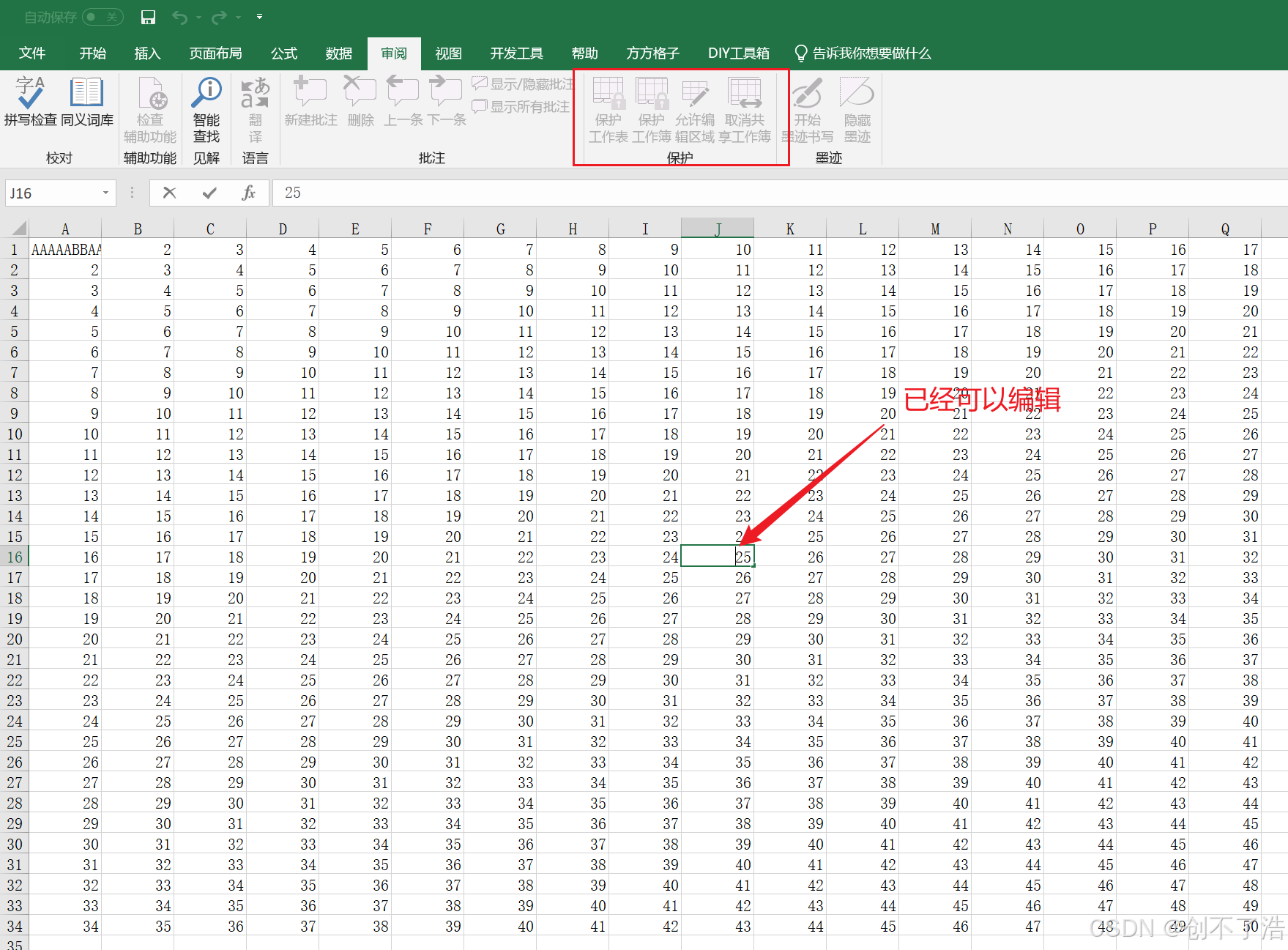This screenshot has height=950, width=1288.
Task: Select column M header
Action: 935,229
